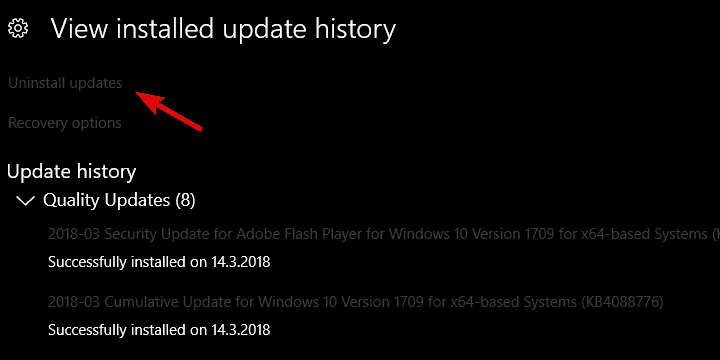Open the Uninstall updates link
This screenshot has height=360, width=720.
(65, 83)
